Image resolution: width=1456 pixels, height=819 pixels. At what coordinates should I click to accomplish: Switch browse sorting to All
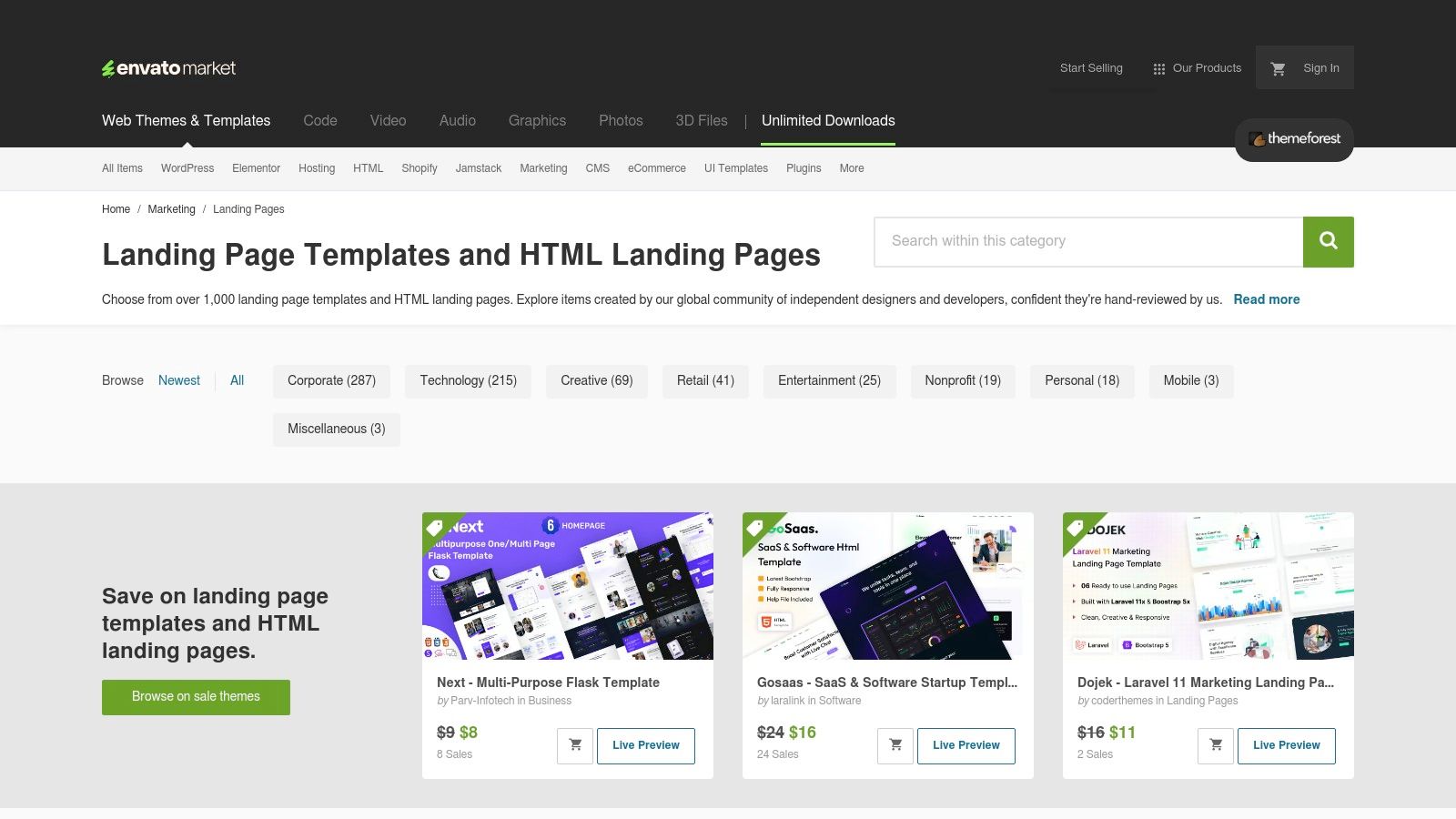[237, 380]
